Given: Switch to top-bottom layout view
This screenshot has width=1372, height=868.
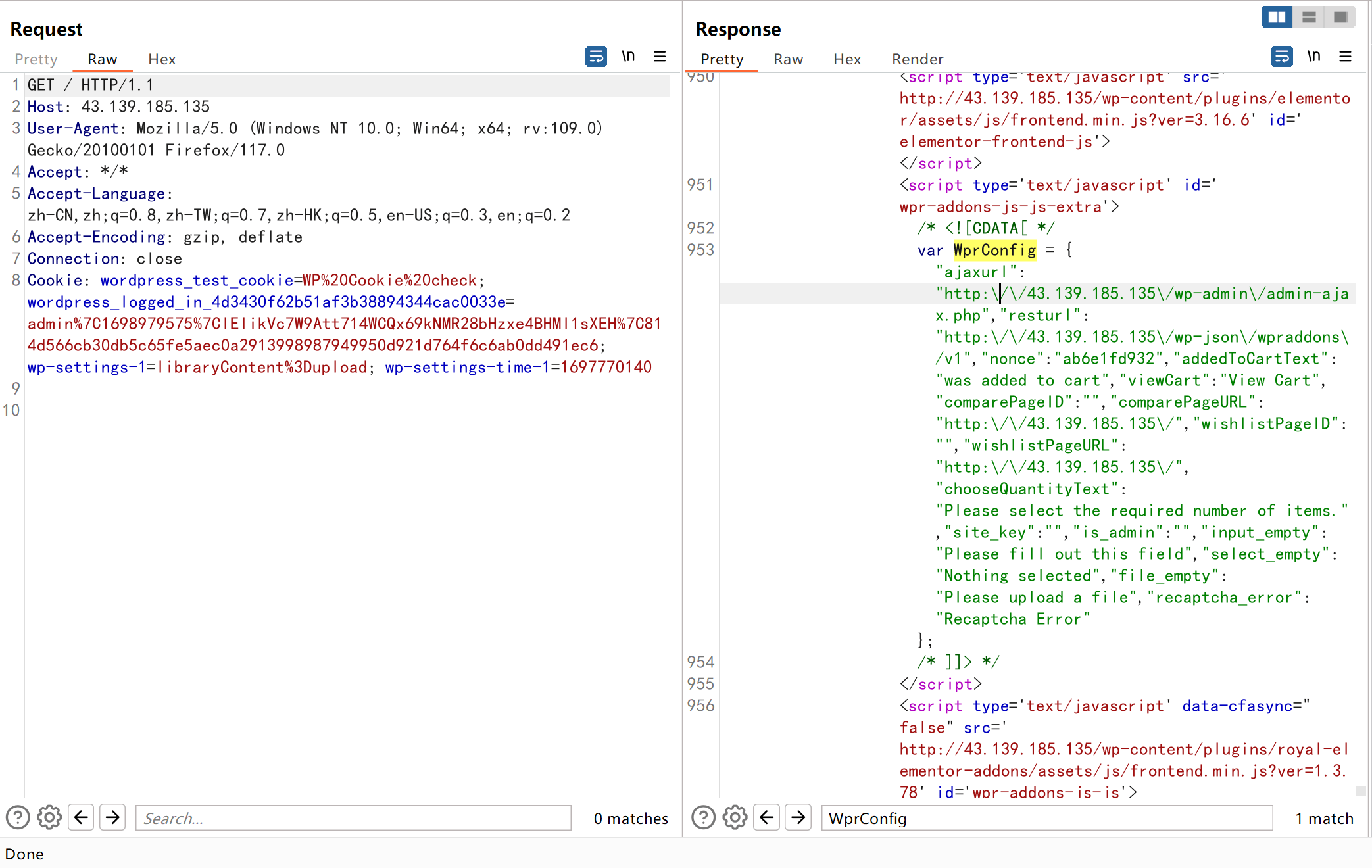Looking at the screenshot, I should [x=1308, y=17].
